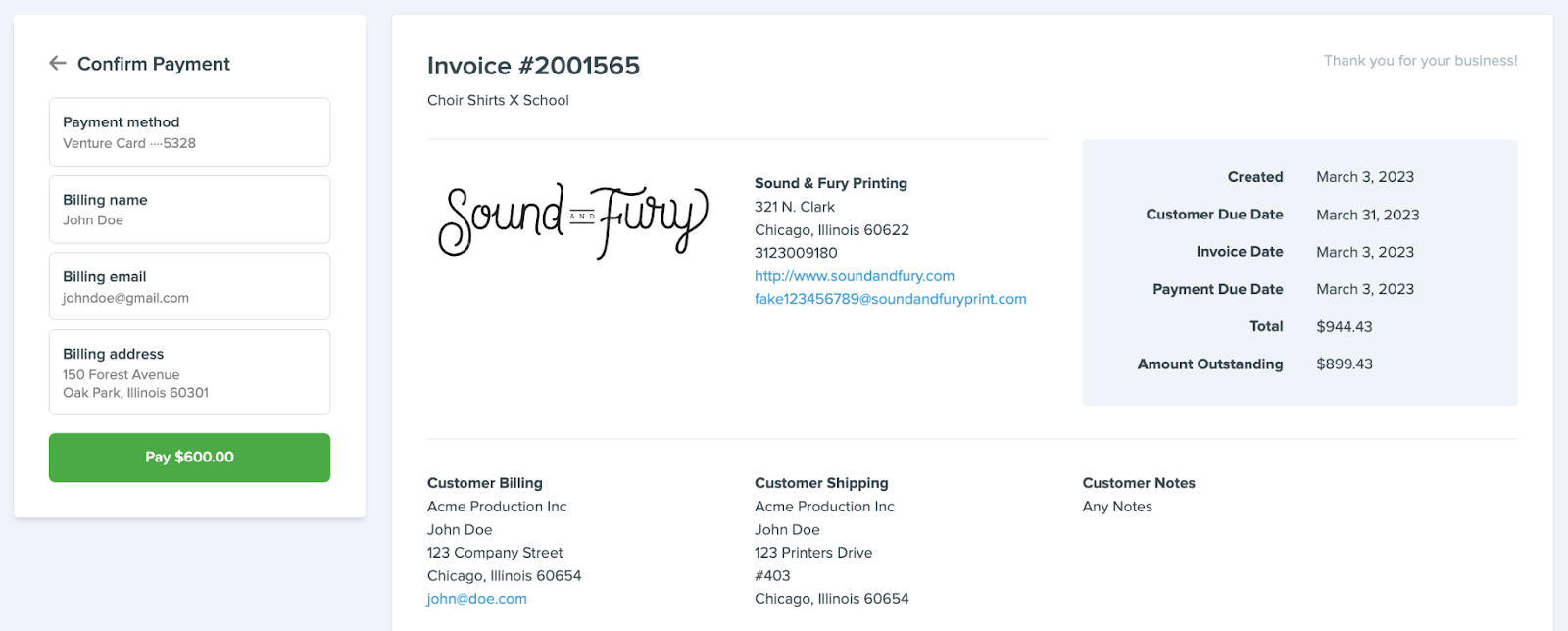This screenshot has width=1568, height=631.
Task: Click the Sound & Fury Printing company name
Action: click(x=830, y=183)
